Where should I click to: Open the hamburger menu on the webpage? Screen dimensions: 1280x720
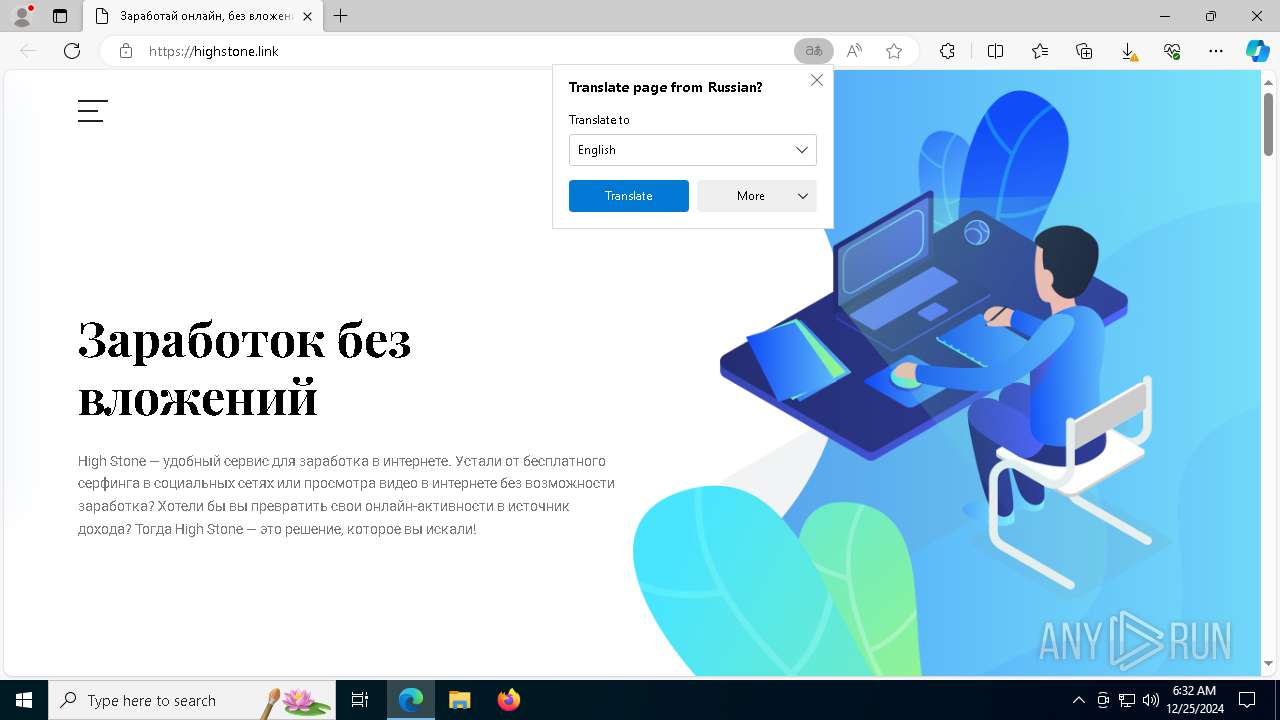coord(92,111)
